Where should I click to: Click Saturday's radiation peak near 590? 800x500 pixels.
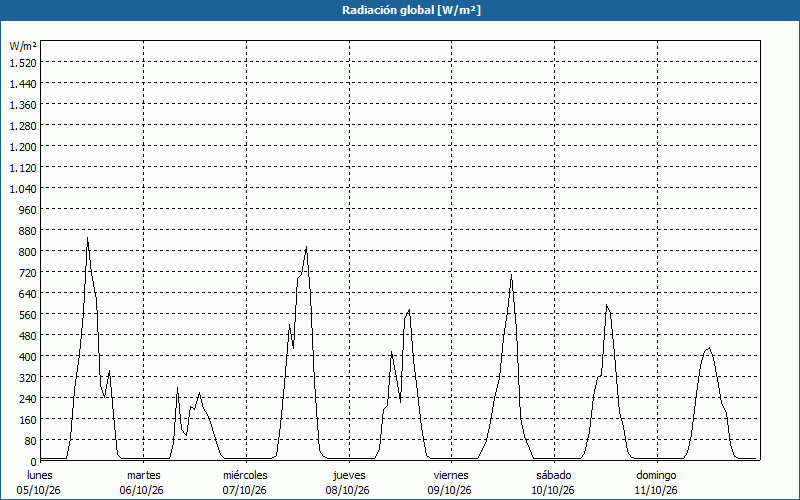coord(607,305)
